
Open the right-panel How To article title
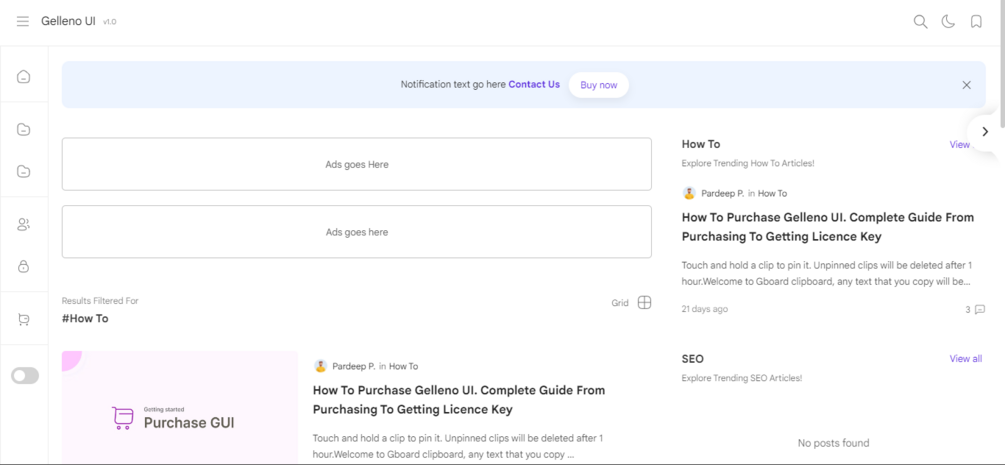[x=827, y=227]
